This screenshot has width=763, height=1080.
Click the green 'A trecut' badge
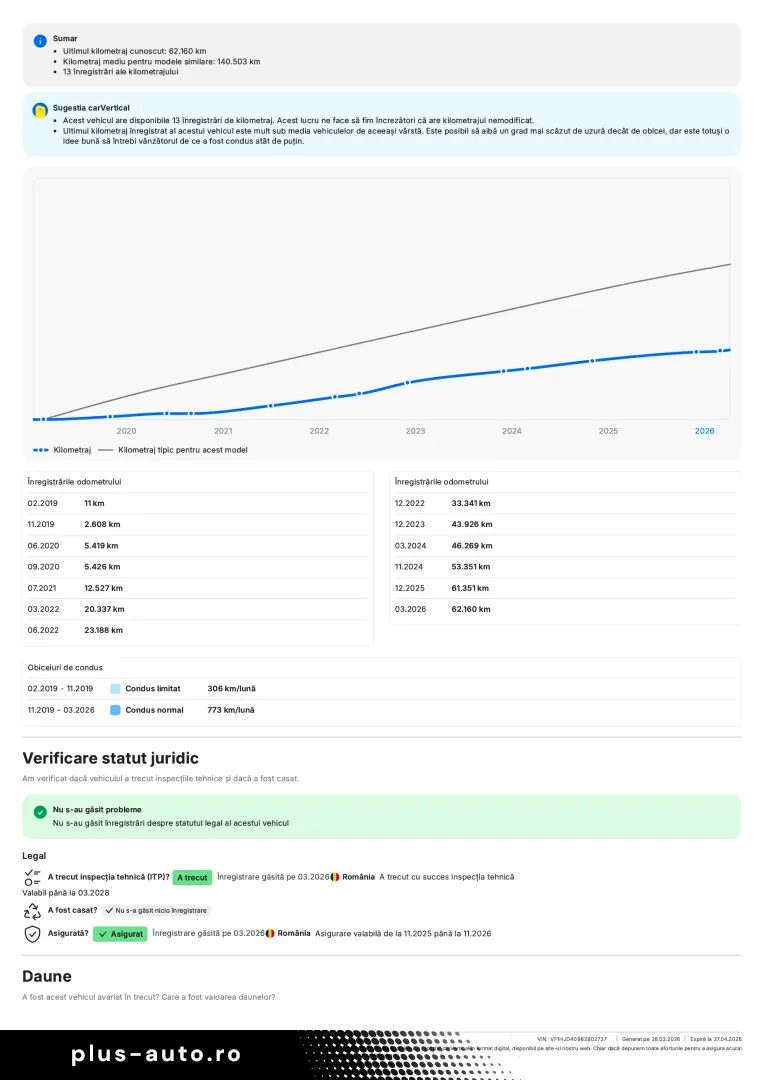click(192, 877)
